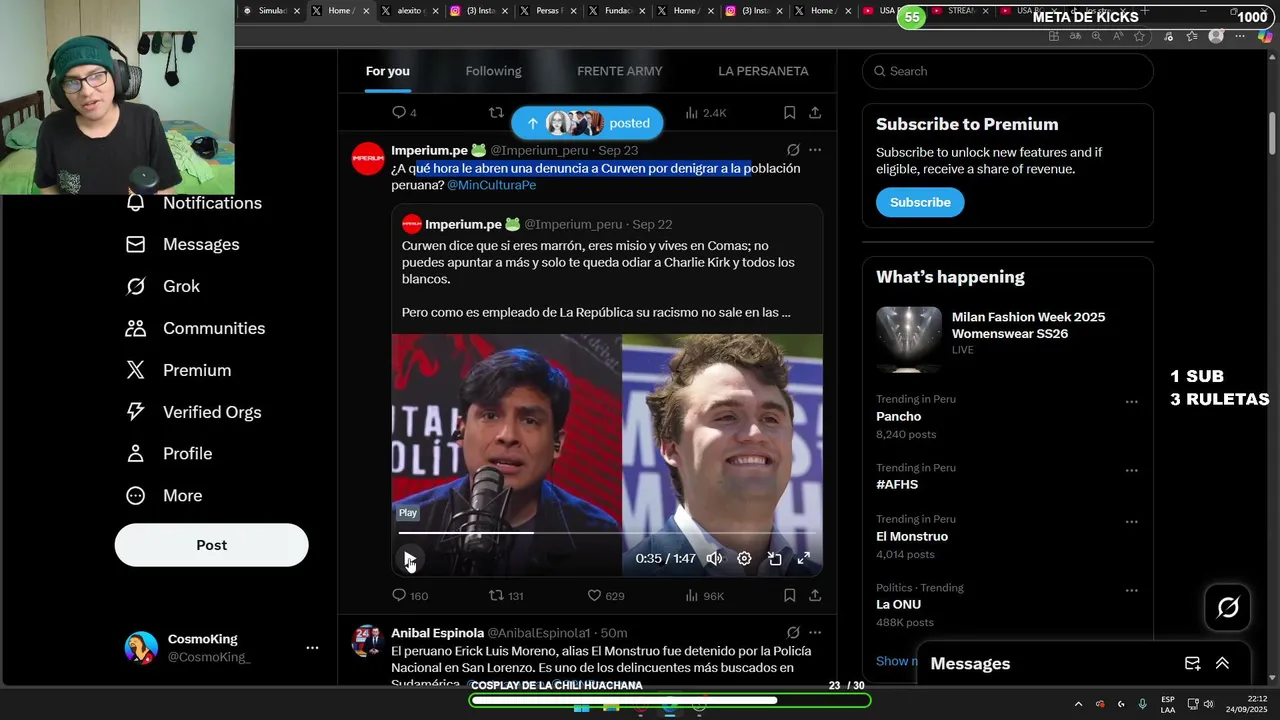Viewport: 1280px width, 720px height.
Task: Share the top post
Action: coord(815,113)
